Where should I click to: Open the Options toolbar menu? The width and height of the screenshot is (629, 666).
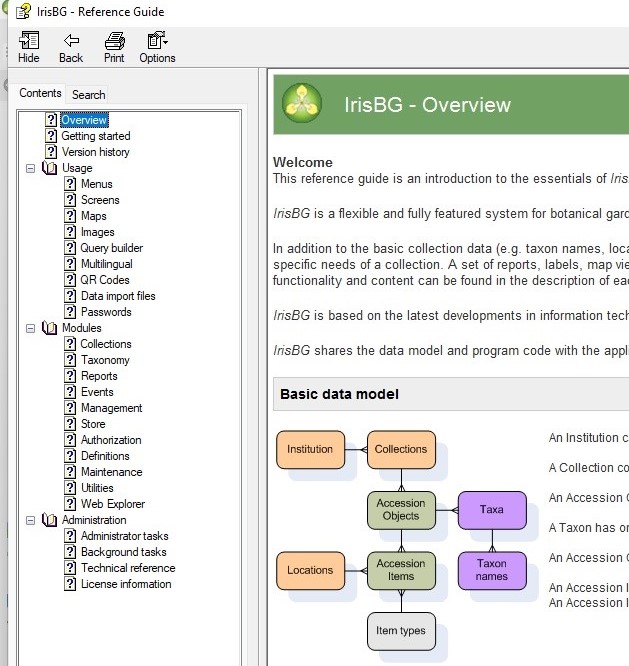click(x=157, y=41)
